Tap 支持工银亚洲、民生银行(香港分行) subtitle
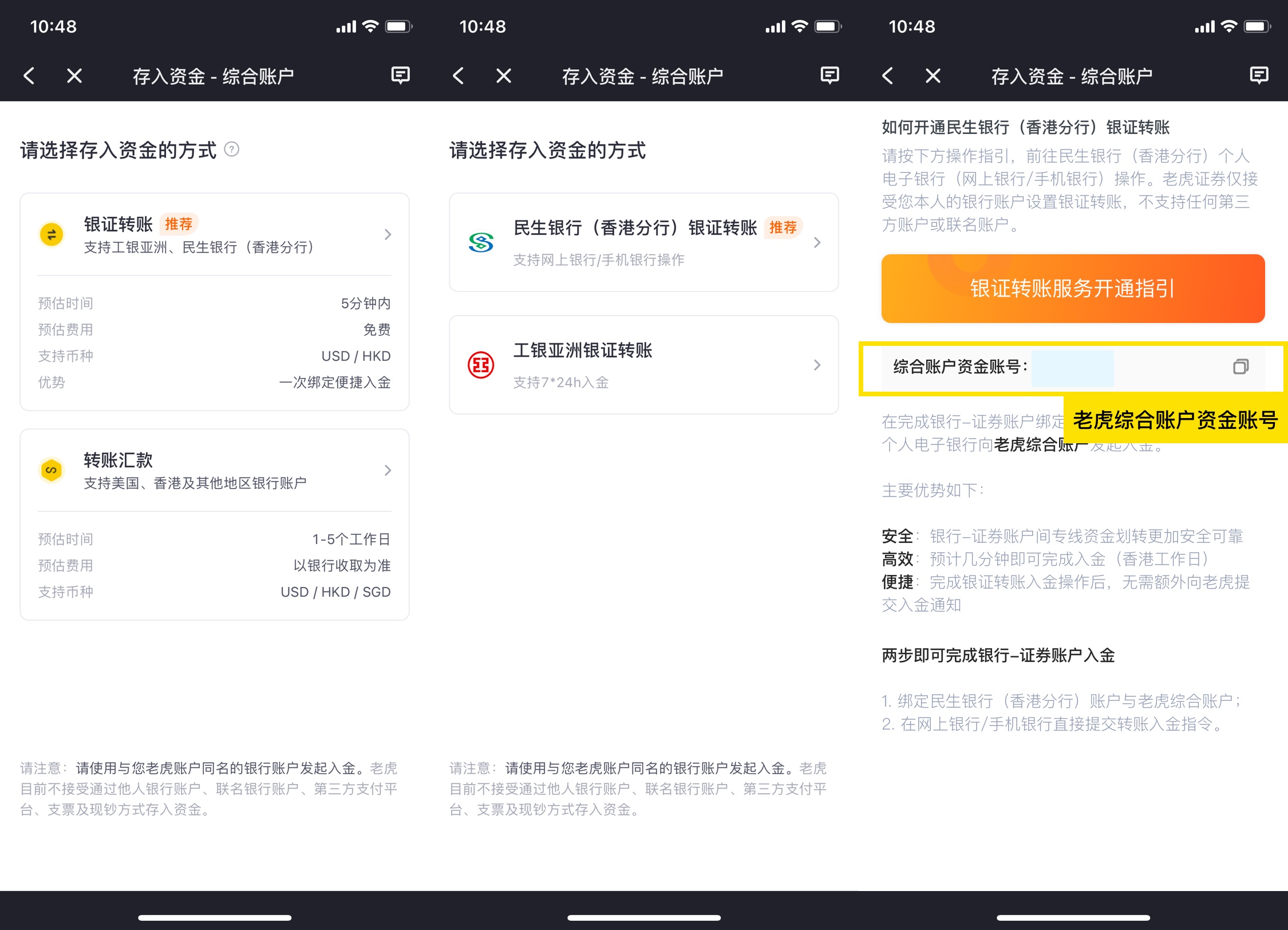 (199, 247)
